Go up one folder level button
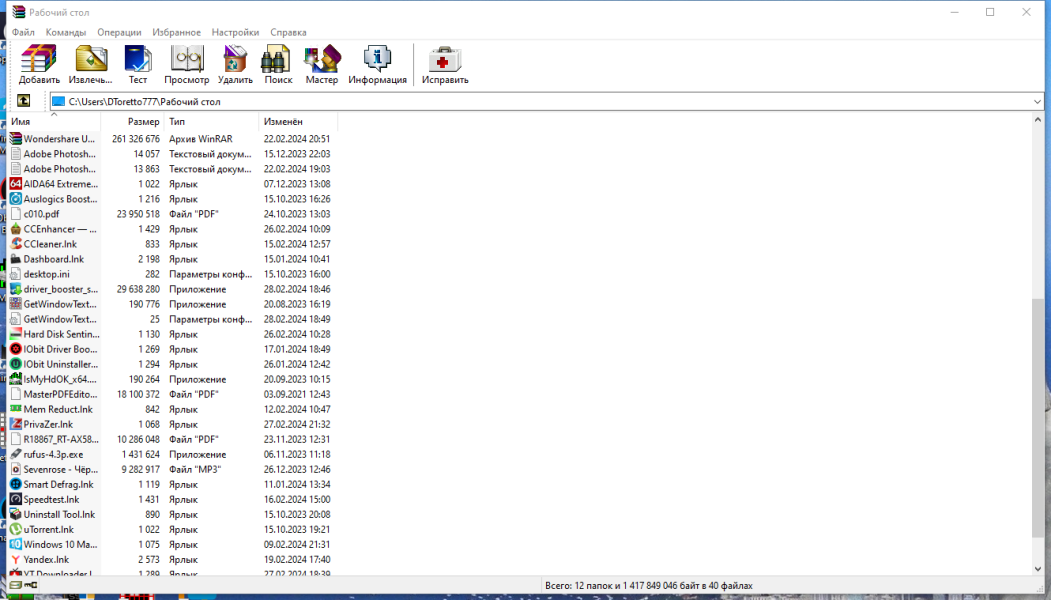This screenshot has height=600, width=1051. point(23,101)
